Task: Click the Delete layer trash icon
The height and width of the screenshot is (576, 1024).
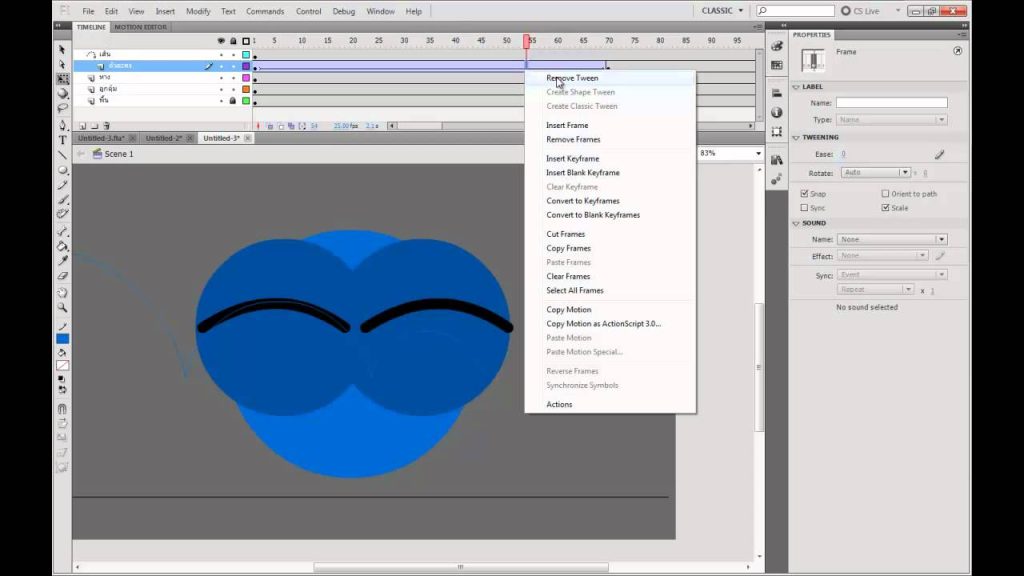Action: (x=106, y=126)
